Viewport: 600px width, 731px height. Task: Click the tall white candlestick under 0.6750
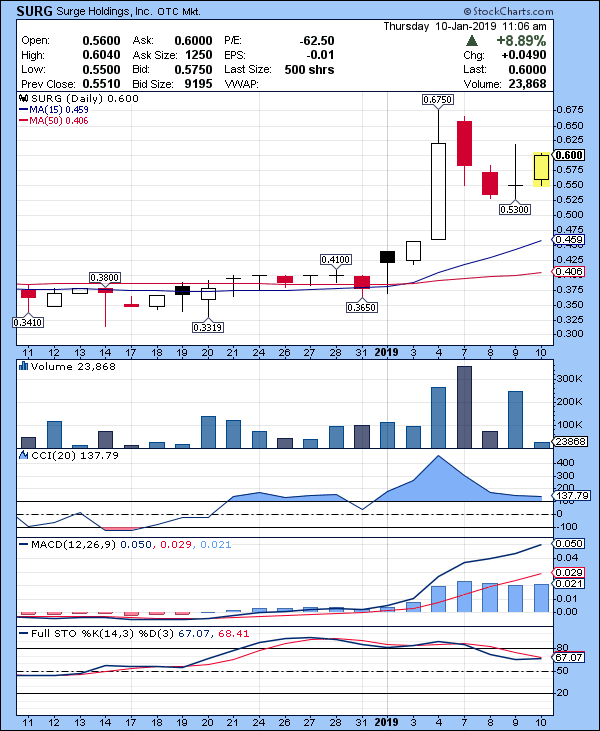tap(438, 191)
